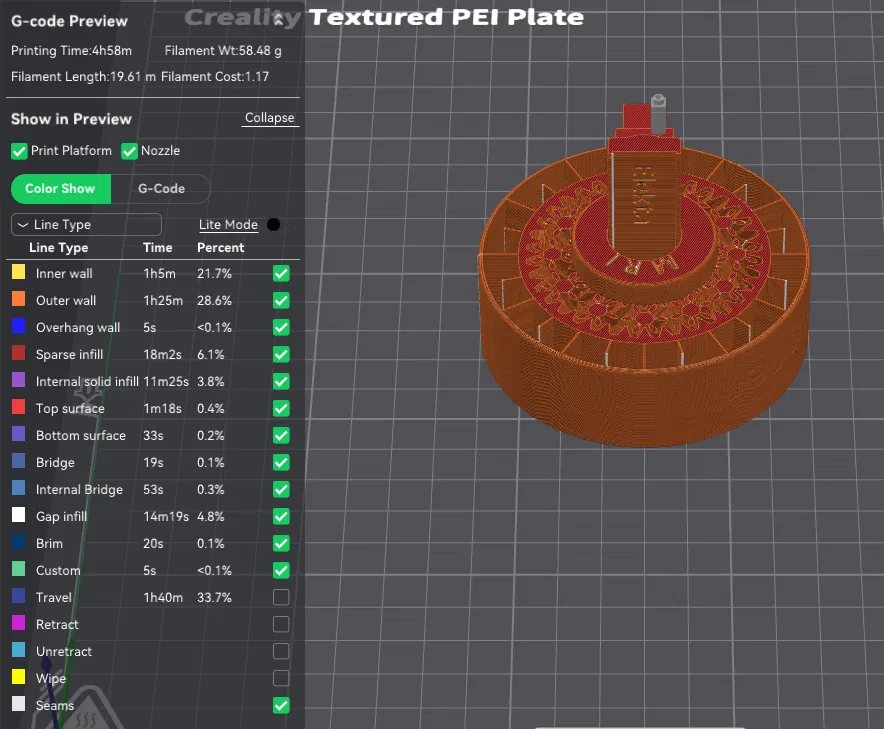Click the dark red Sparse infill swatch
Image resolution: width=884 pixels, height=729 pixels.
coord(19,353)
